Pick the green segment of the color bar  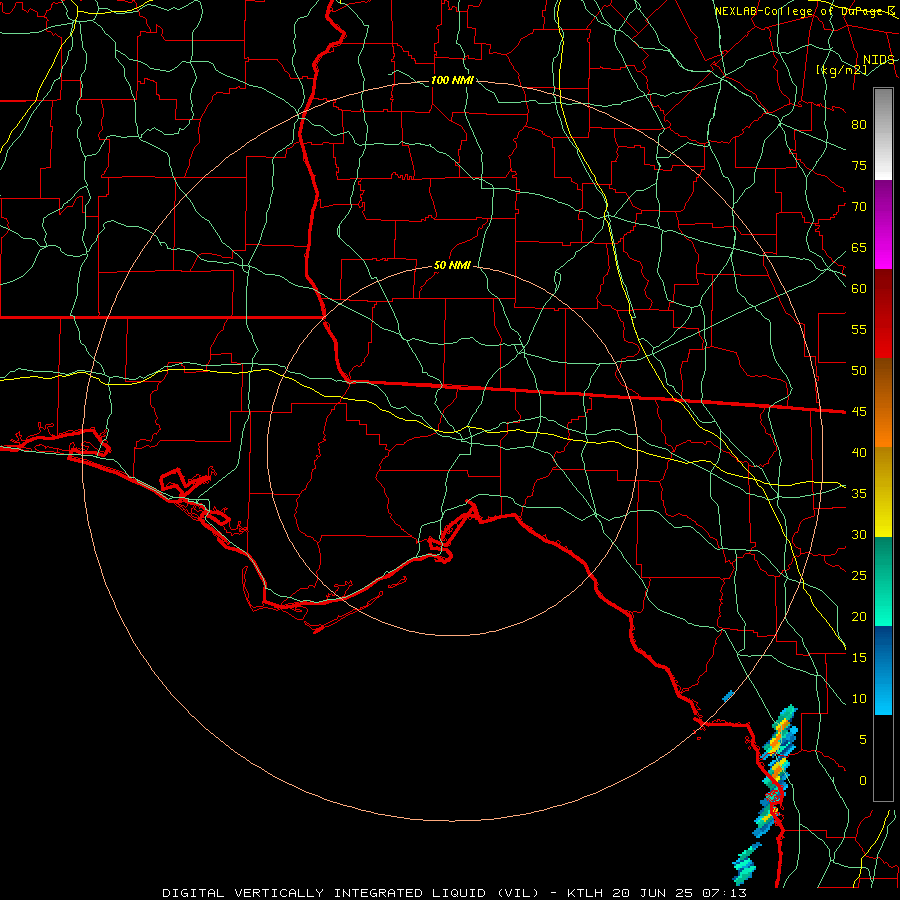[x=883, y=581]
